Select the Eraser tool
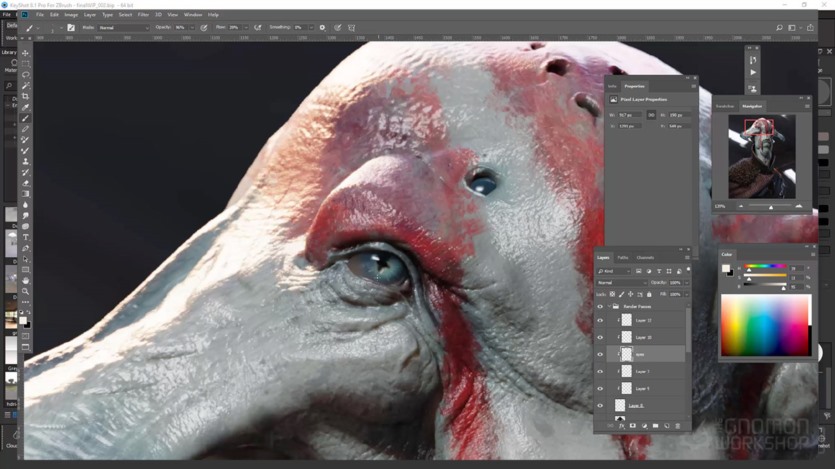 pyautogui.click(x=26, y=183)
